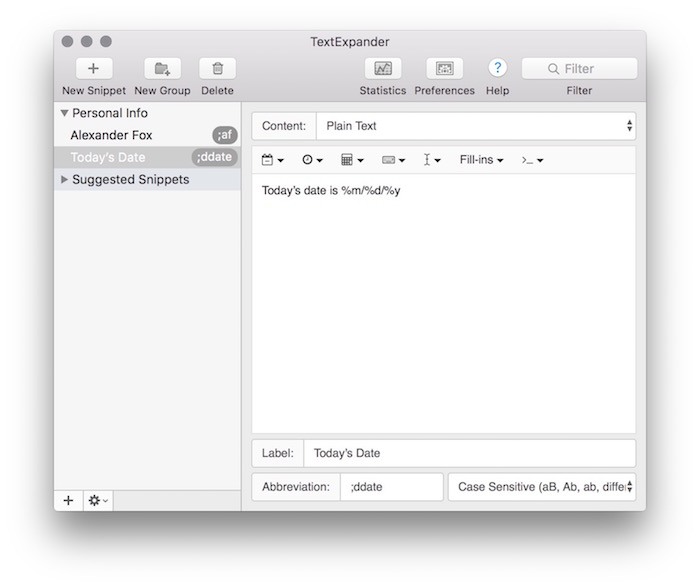
Task: Click the red close window button
Action: pyautogui.click(x=67, y=42)
